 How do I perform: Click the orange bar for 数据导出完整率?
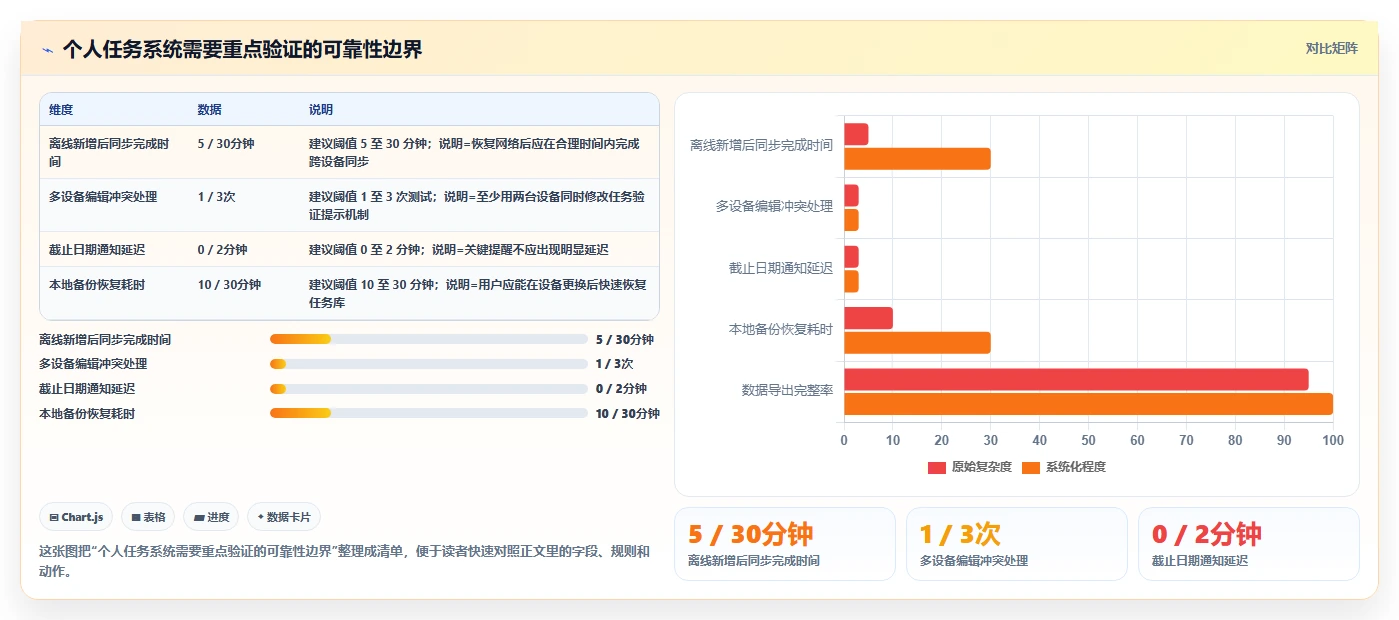(1088, 404)
